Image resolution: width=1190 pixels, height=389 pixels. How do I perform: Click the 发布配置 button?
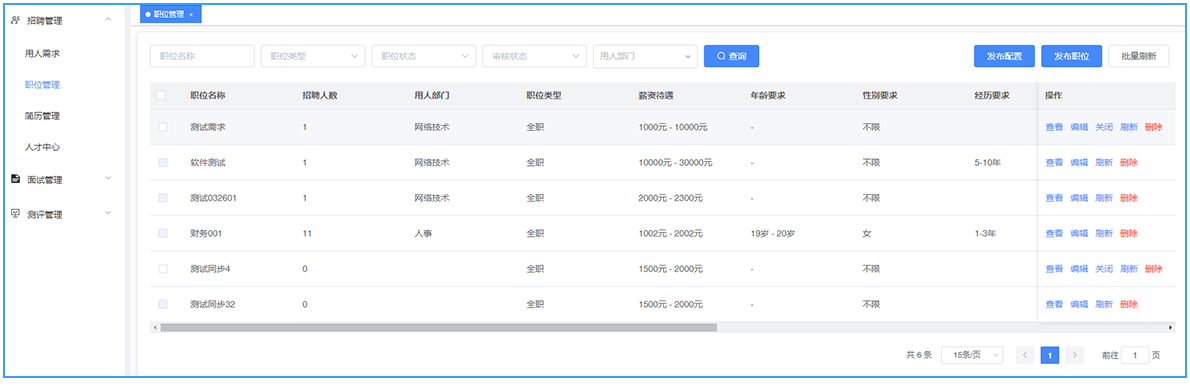[x=1004, y=56]
